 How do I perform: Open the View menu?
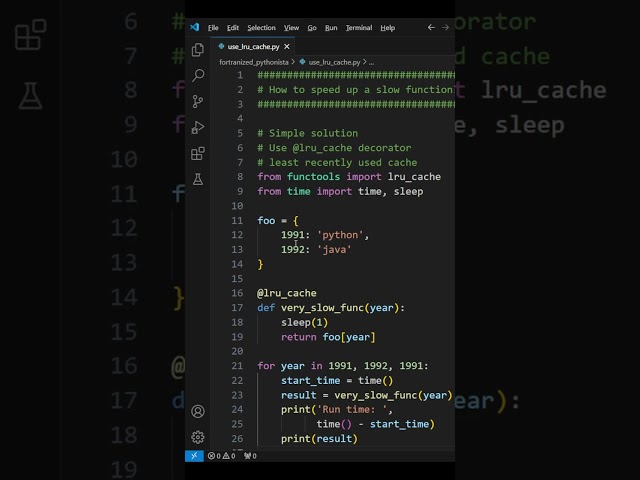tap(291, 28)
